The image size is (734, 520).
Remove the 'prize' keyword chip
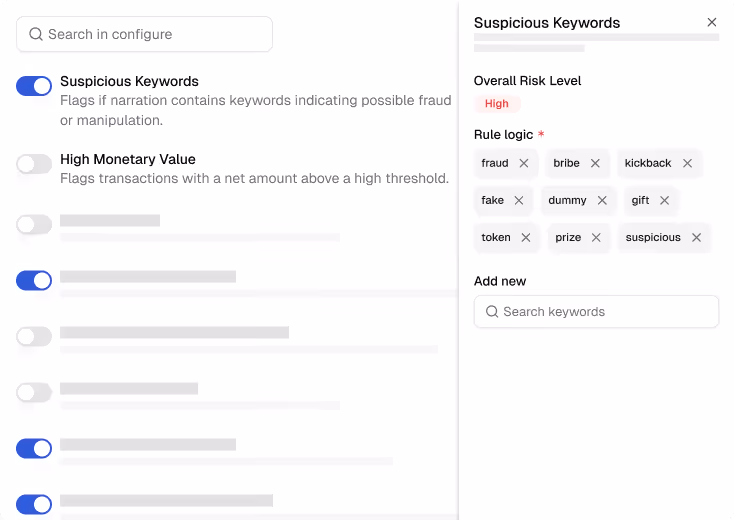(596, 238)
